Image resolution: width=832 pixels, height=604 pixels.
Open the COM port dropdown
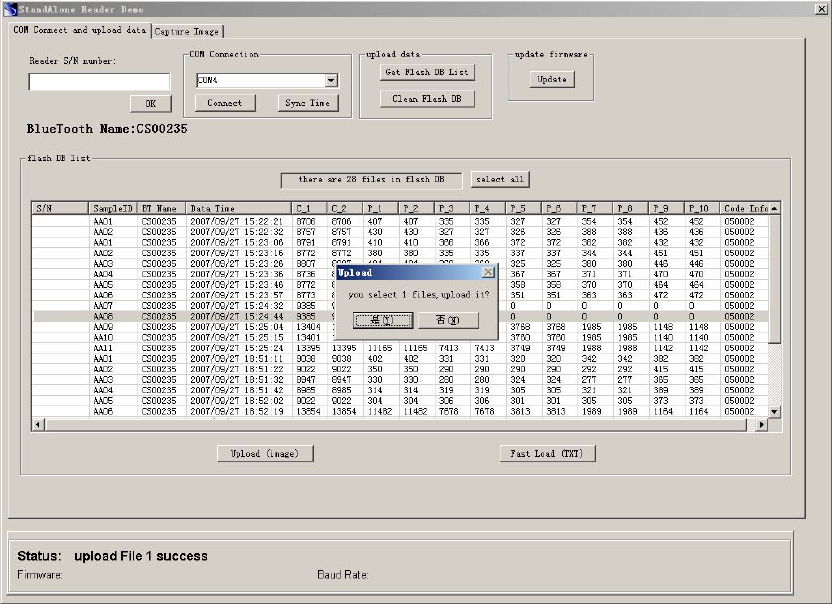click(x=331, y=80)
